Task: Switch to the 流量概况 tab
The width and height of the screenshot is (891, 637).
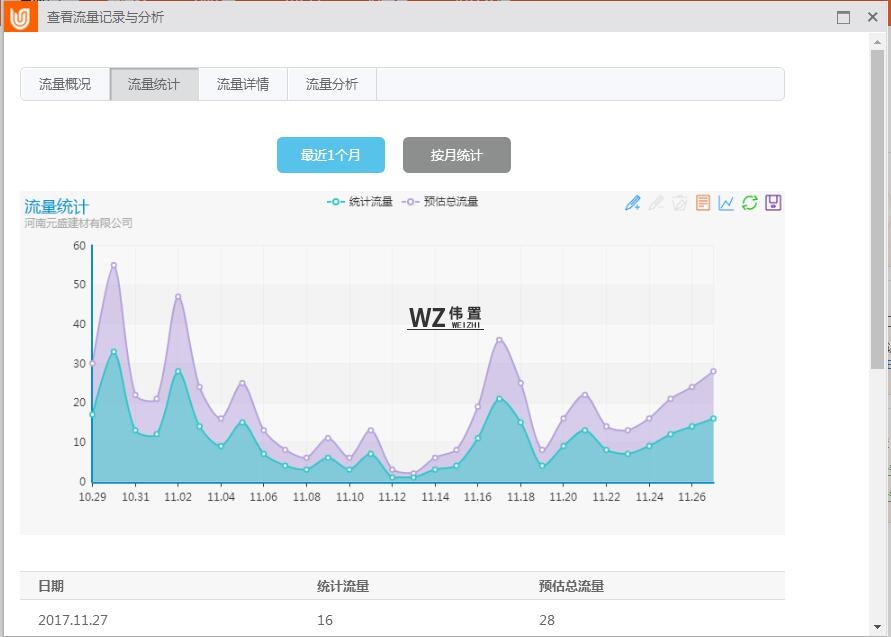Action: [65, 85]
